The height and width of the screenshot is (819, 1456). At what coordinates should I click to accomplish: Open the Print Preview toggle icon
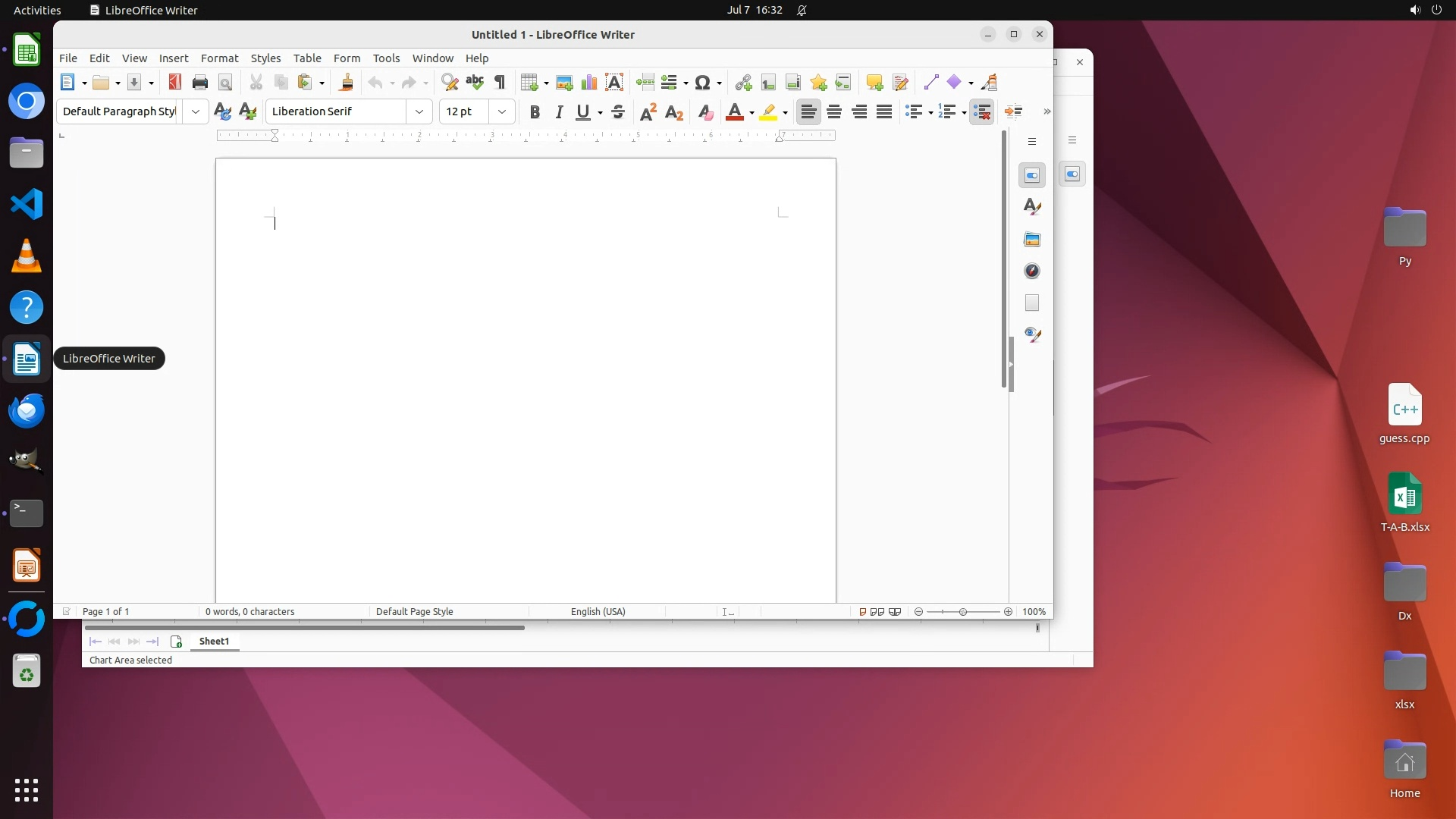point(225,83)
